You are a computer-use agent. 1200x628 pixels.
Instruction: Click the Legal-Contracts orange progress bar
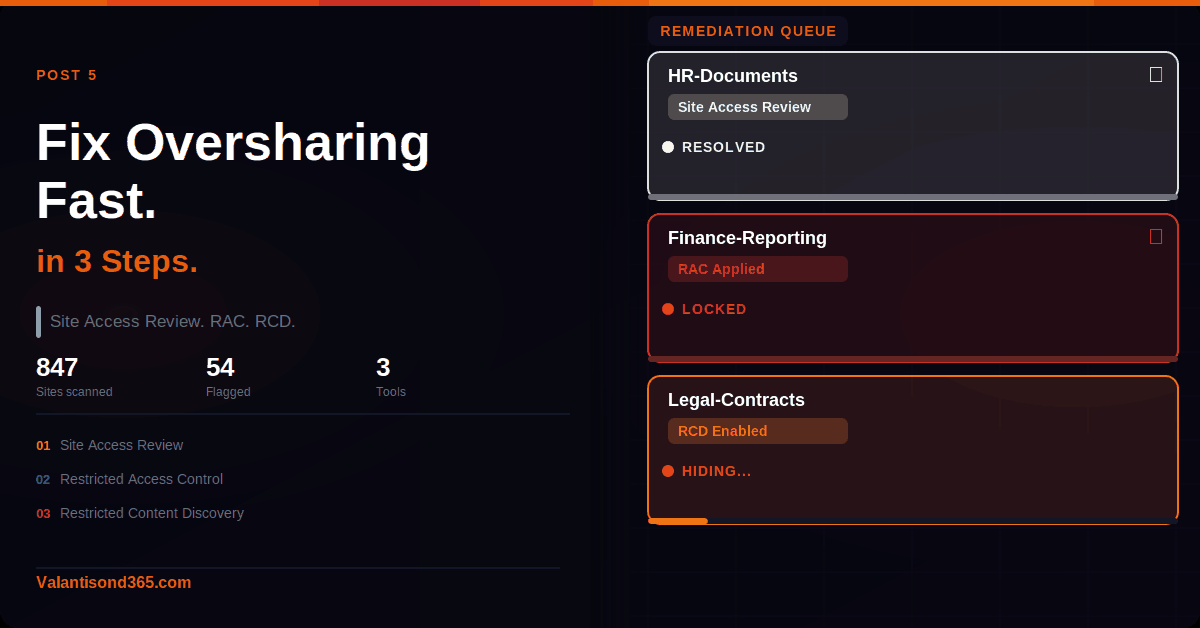[678, 521]
